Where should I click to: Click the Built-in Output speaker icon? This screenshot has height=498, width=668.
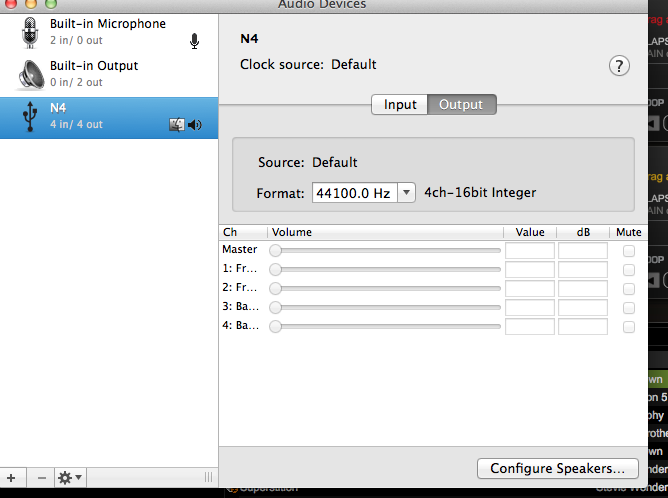click(29, 74)
